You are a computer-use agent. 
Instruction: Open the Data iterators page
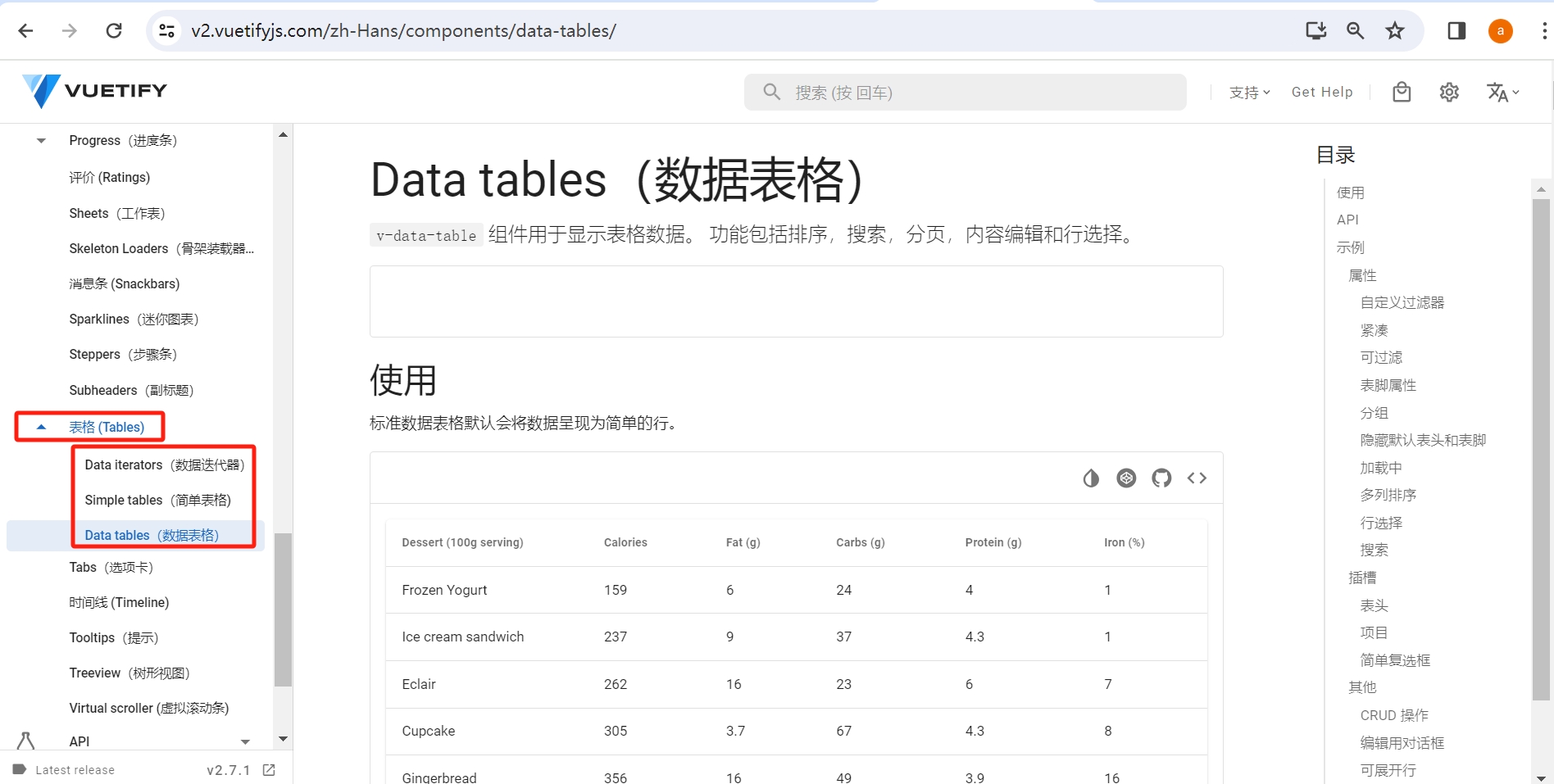(x=164, y=465)
